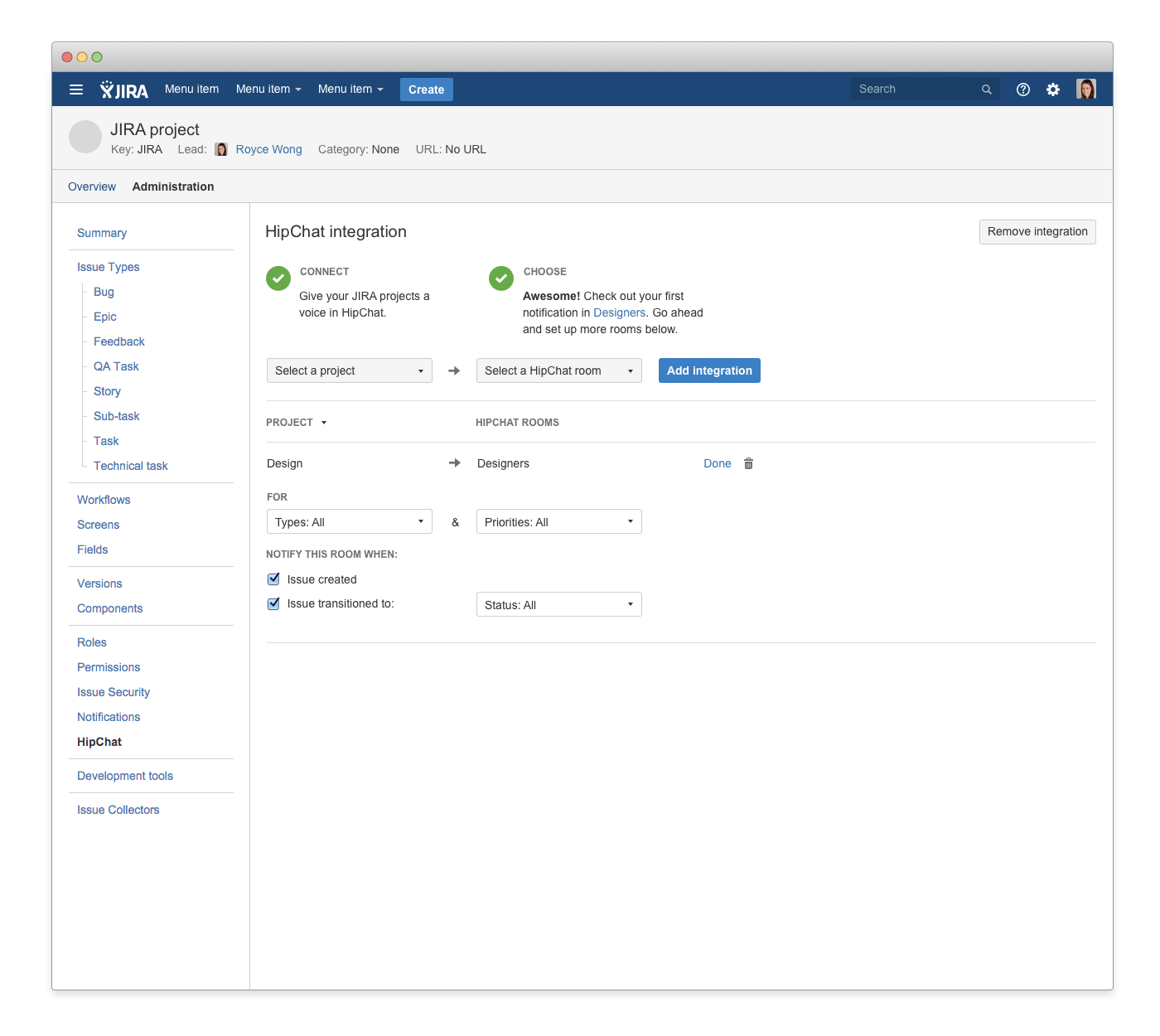The height and width of the screenshot is (1036, 1160).
Task: Open Roles in the sidebar
Action: [92, 642]
